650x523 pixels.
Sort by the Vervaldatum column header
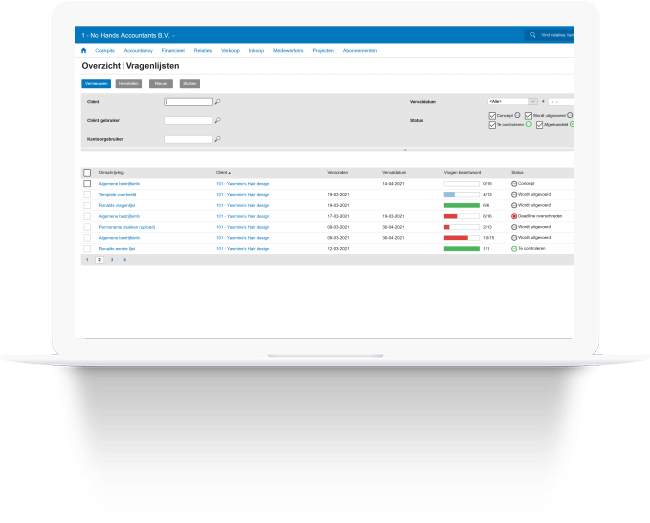point(394,172)
